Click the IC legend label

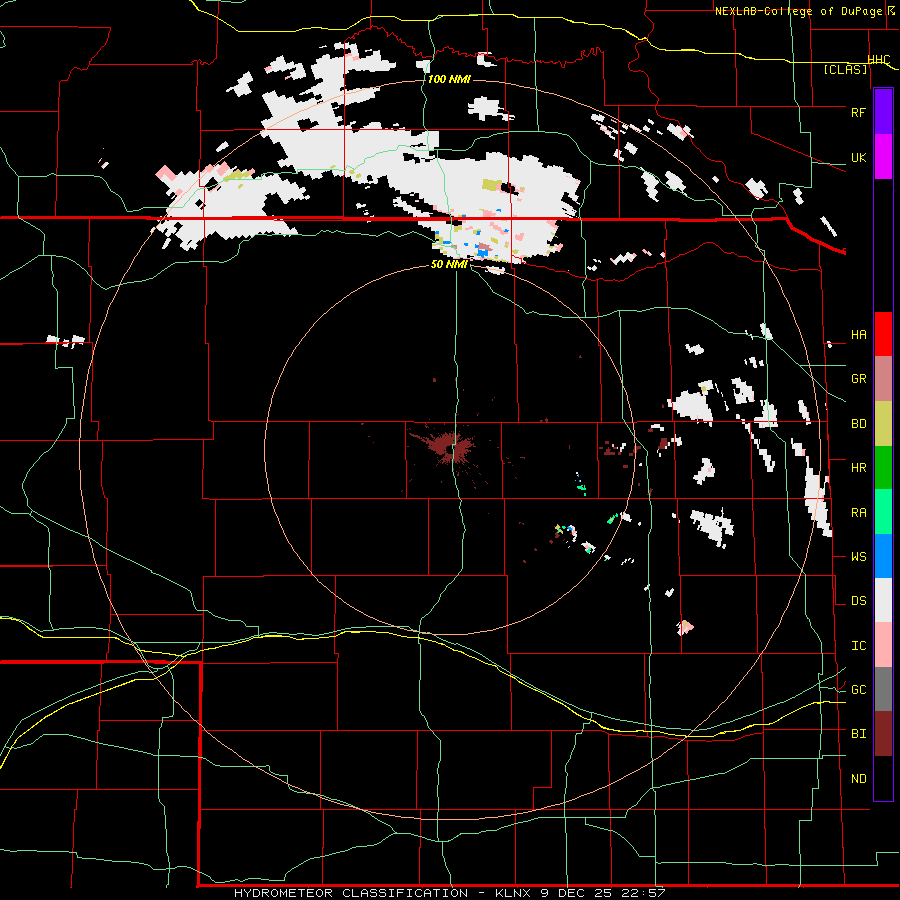(858, 646)
